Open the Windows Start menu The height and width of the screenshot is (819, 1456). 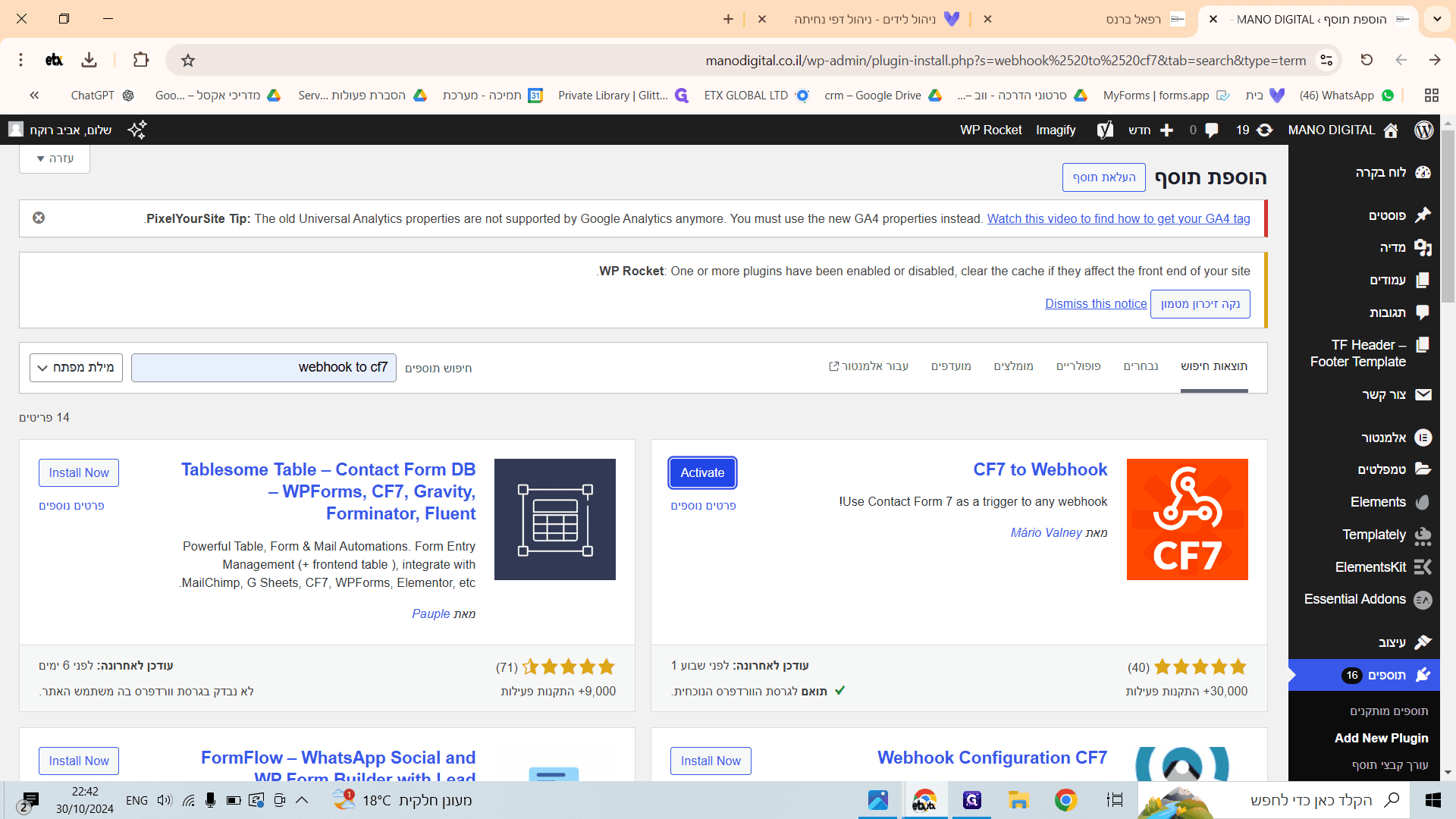coord(1433,800)
